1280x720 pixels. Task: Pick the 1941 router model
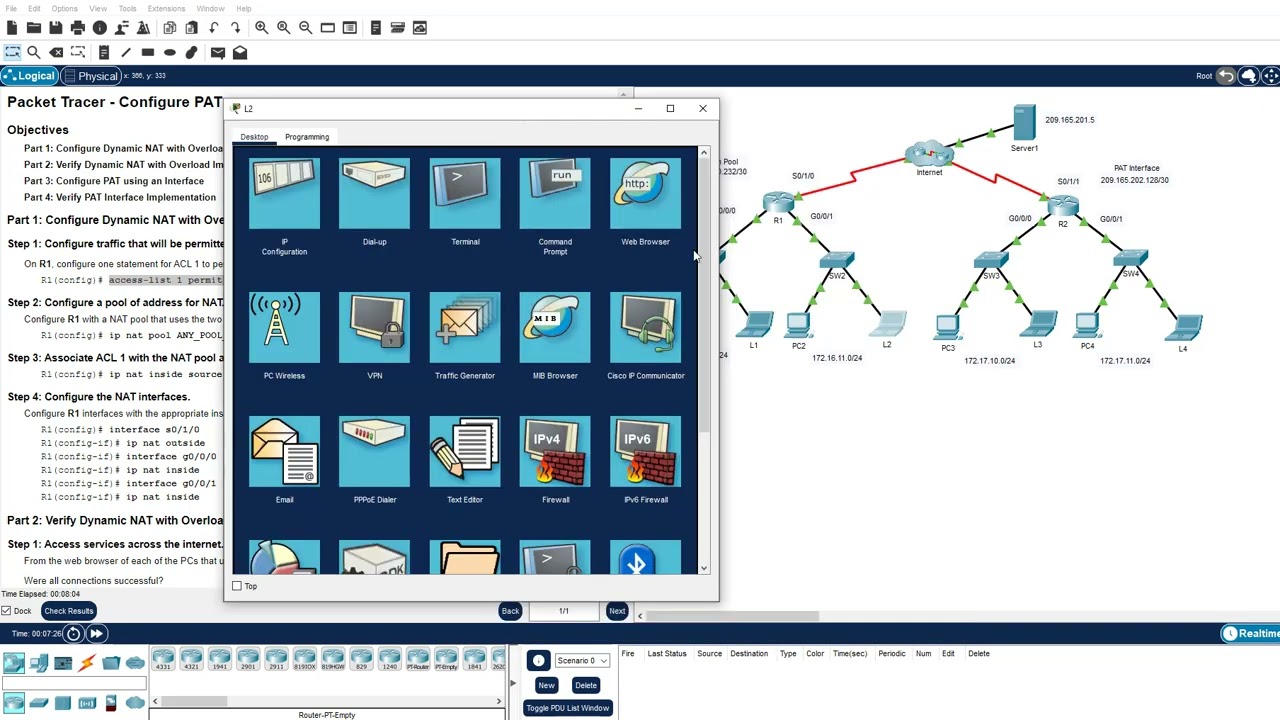click(x=219, y=659)
